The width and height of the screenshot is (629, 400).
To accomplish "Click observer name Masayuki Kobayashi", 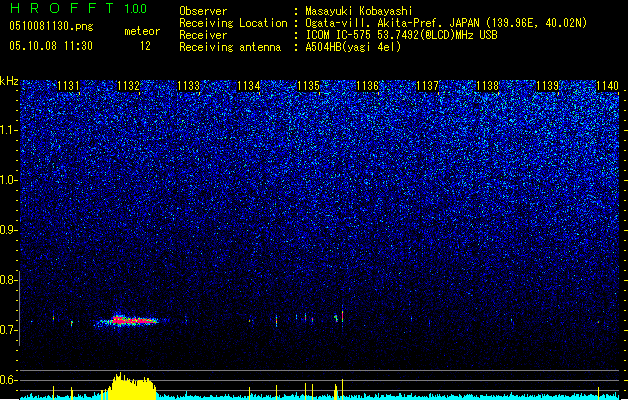I will click(359, 11).
